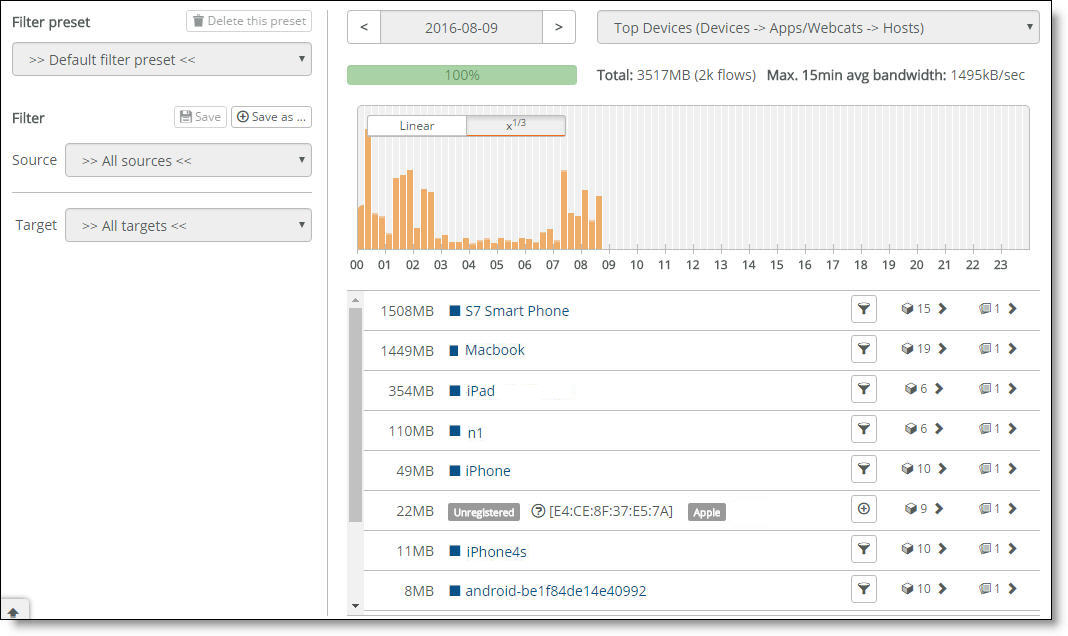Screen dimensions: 1068x636
Task: Click the question mark icon beside MAC address
Action: pyautogui.click(x=538, y=511)
